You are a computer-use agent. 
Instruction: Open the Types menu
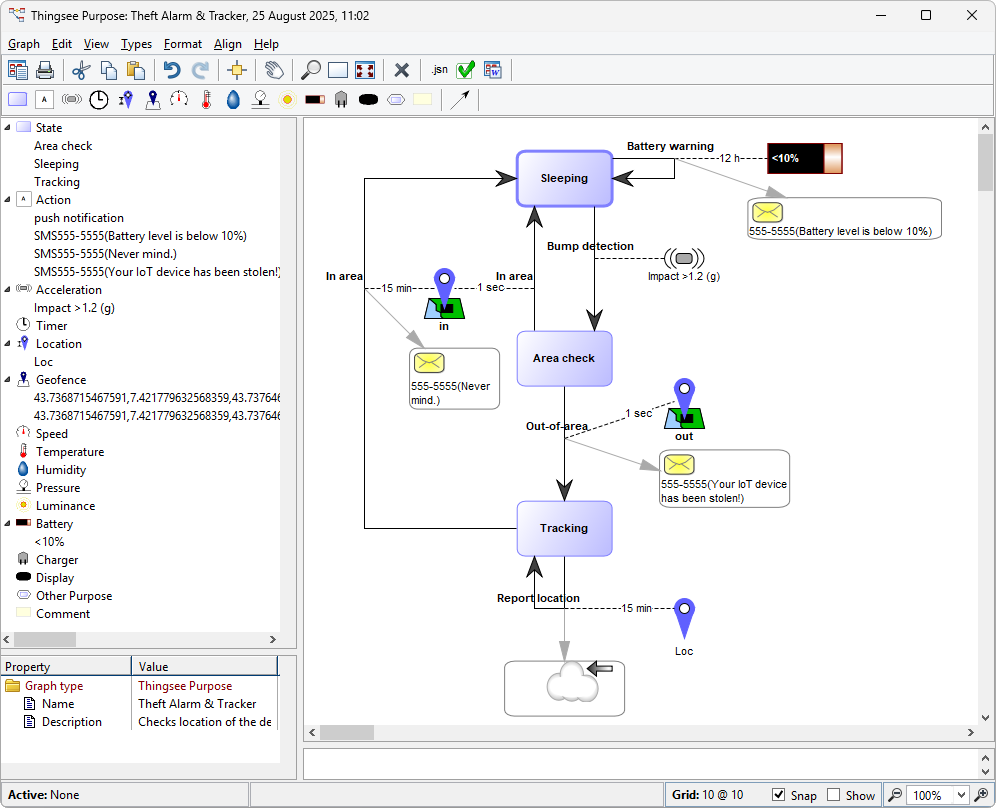136,44
